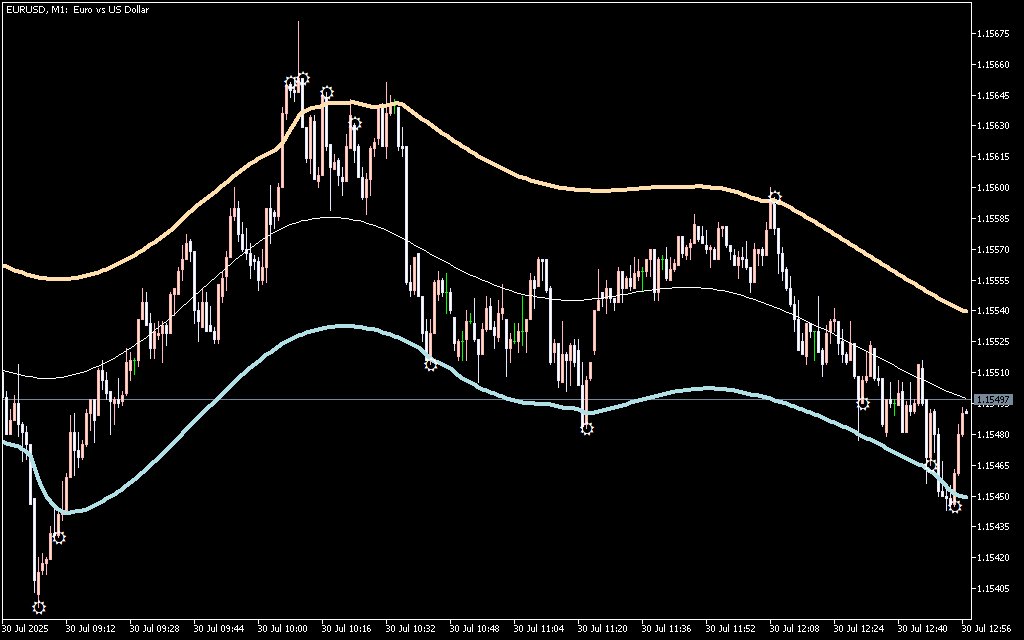
Task: Select the marker below the 11:20 candle low
Action: (x=587, y=428)
